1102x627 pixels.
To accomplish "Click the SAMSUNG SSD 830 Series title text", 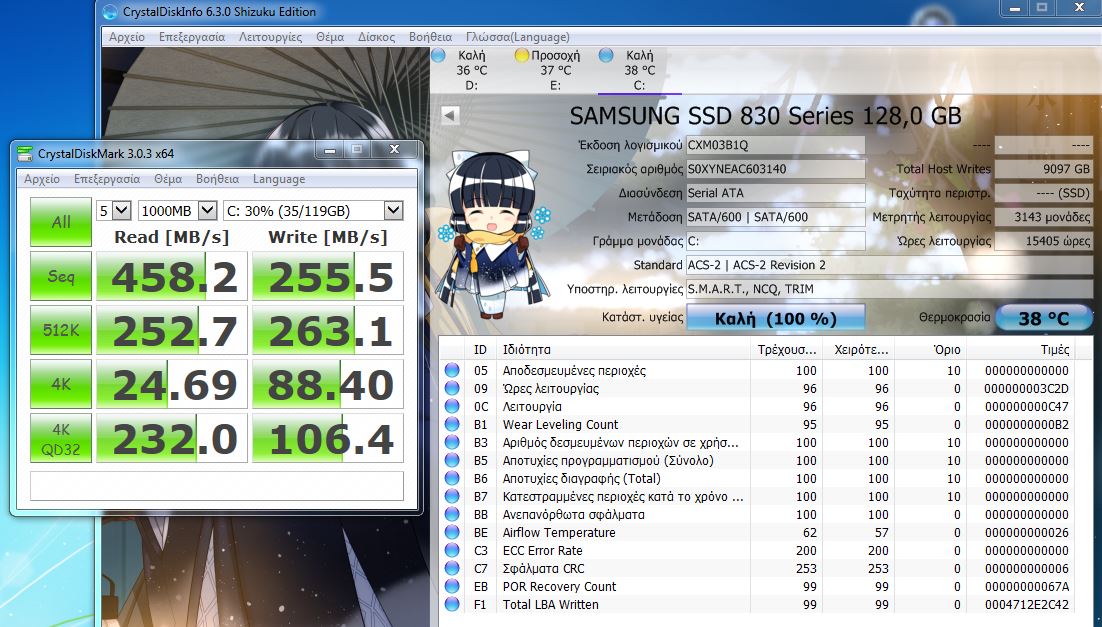I will click(765, 115).
